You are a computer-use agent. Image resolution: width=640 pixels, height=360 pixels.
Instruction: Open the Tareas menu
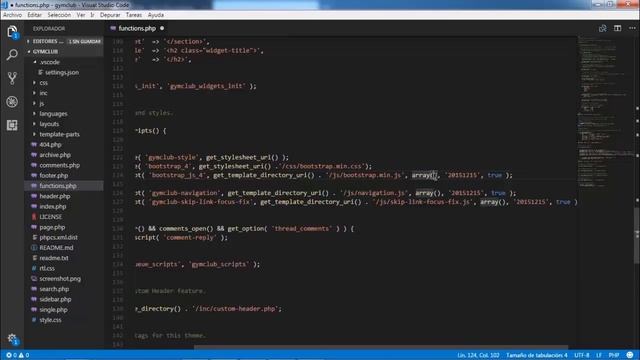tap(133, 15)
